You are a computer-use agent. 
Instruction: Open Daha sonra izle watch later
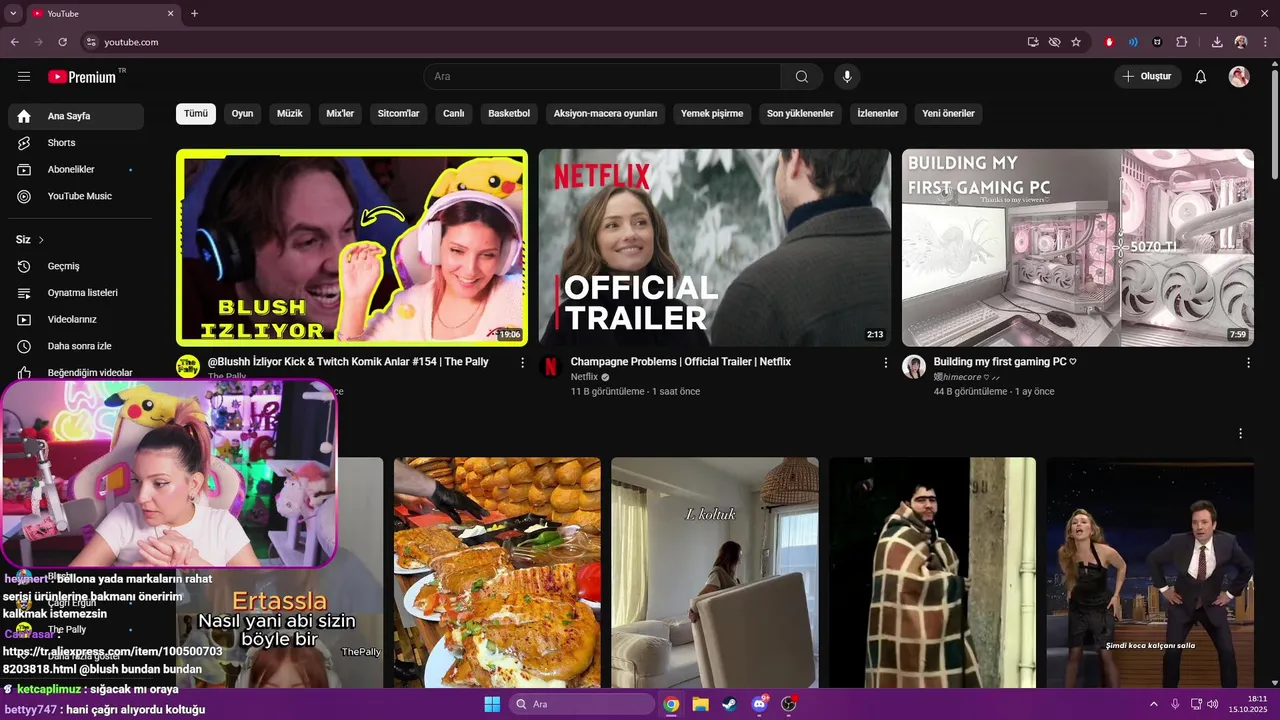click(x=76, y=346)
